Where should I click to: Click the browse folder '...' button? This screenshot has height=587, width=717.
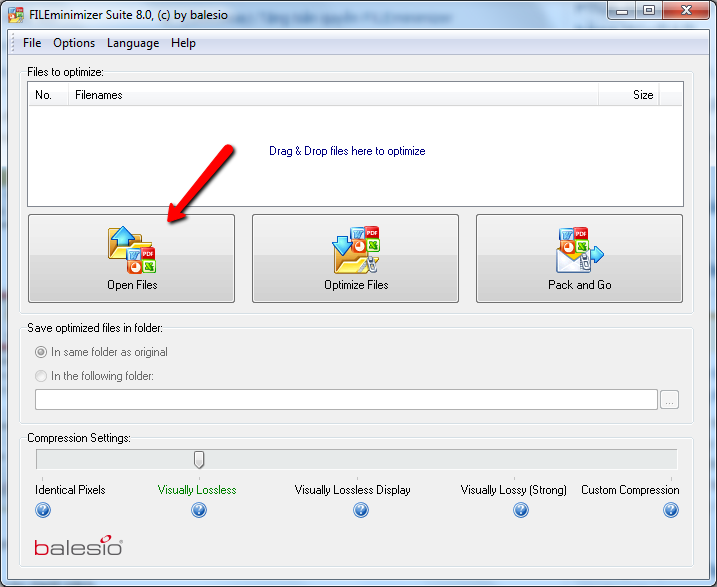tap(670, 400)
